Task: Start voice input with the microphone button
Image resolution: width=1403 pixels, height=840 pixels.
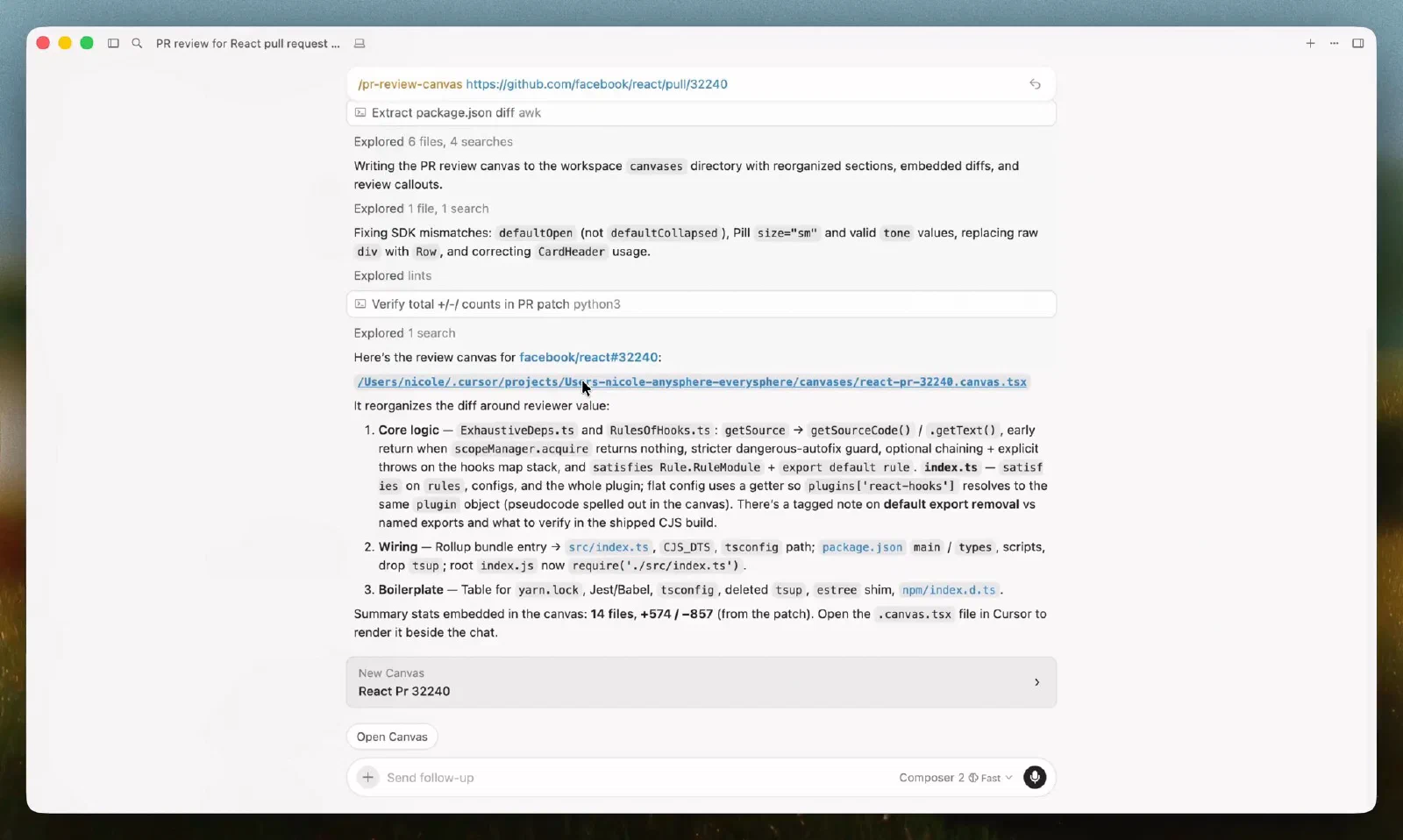Action: click(1035, 778)
